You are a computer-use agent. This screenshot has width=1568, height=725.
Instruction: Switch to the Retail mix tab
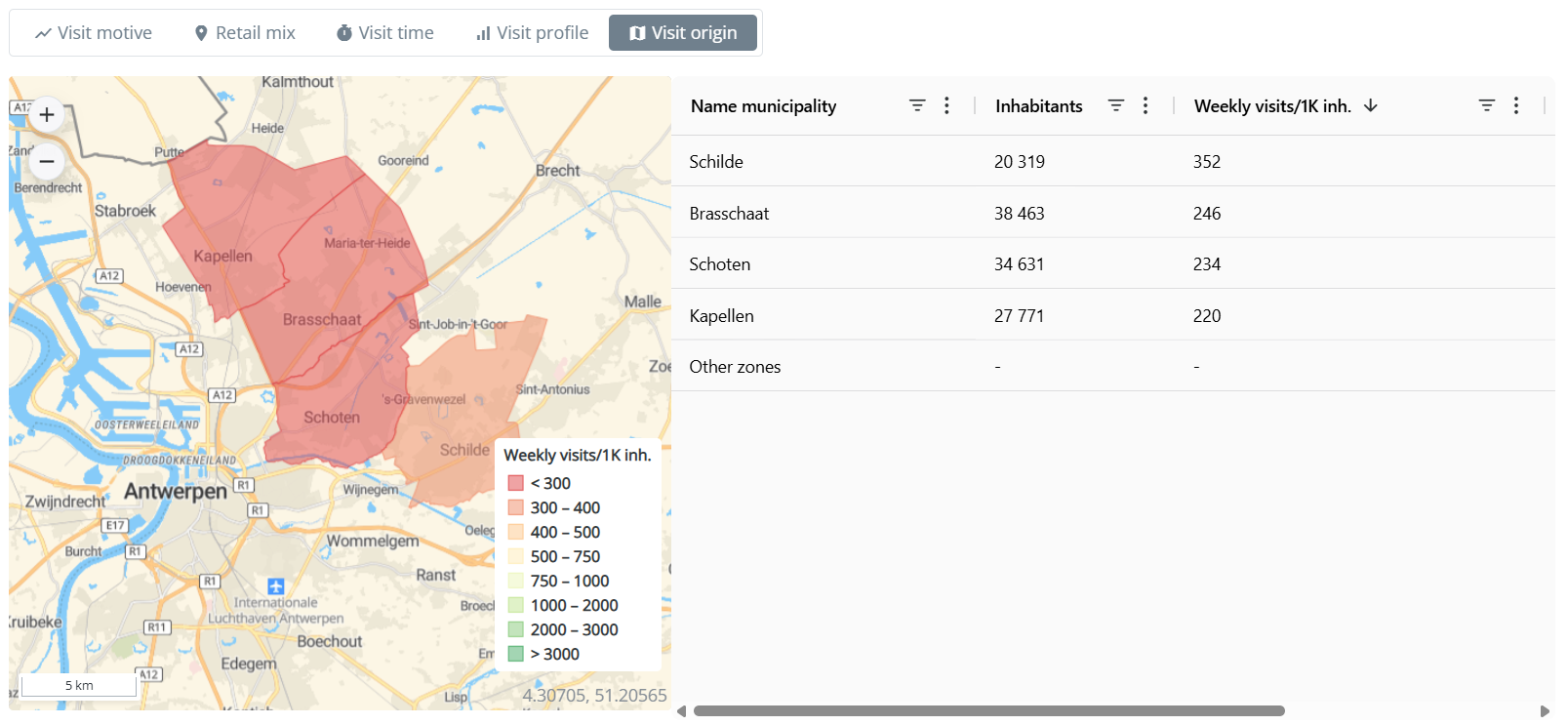[244, 33]
